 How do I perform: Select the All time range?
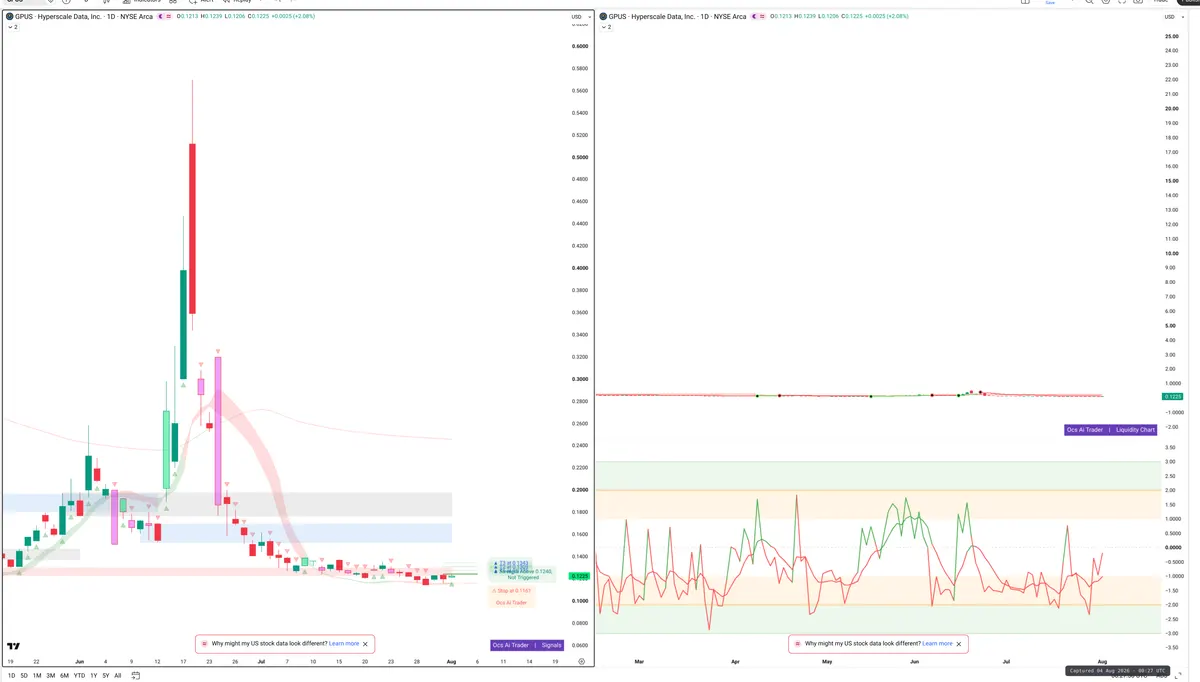[x=117, y=676]
